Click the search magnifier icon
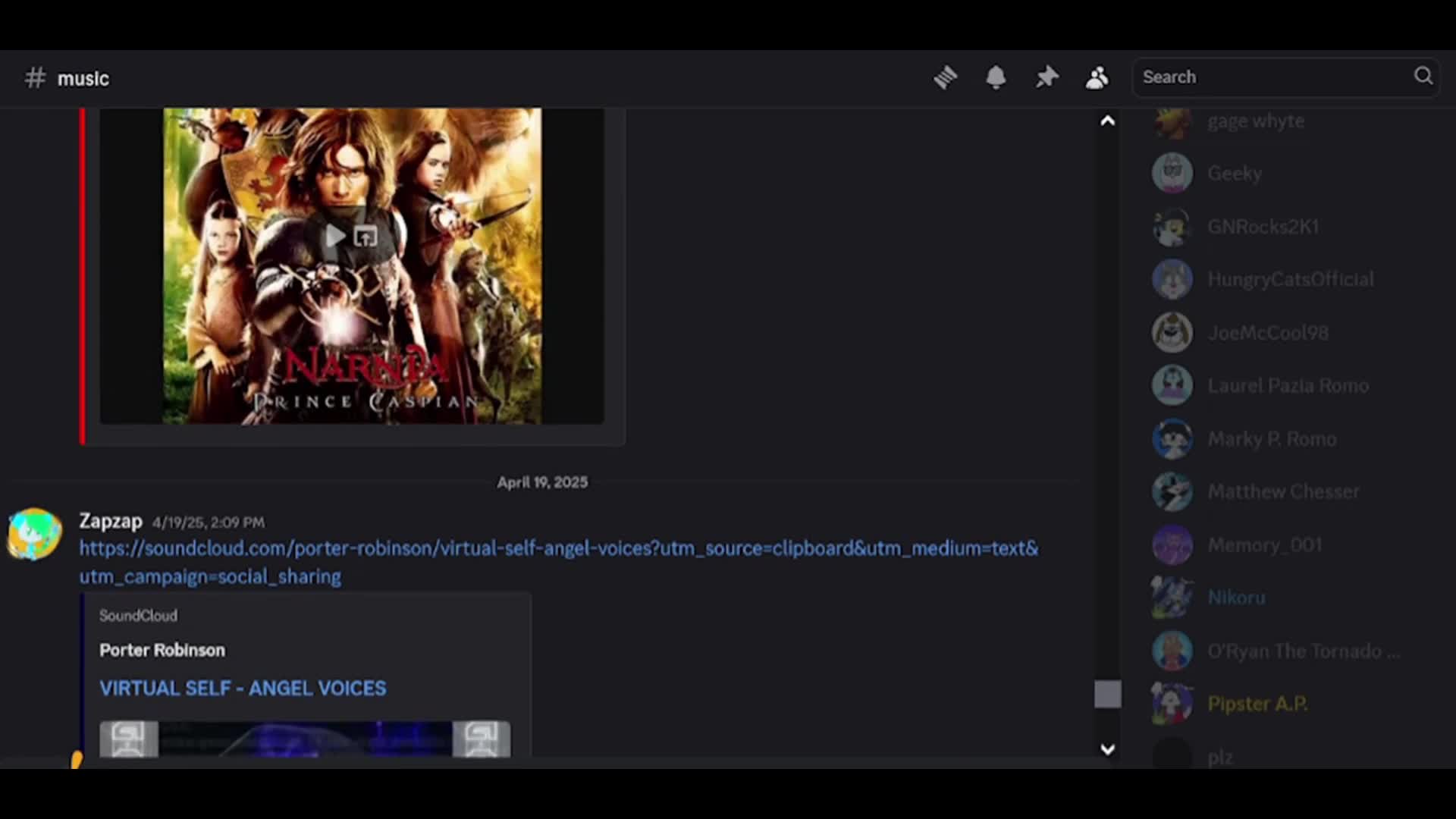This screenshot has height=819, width=1456. click(1423, 76)
